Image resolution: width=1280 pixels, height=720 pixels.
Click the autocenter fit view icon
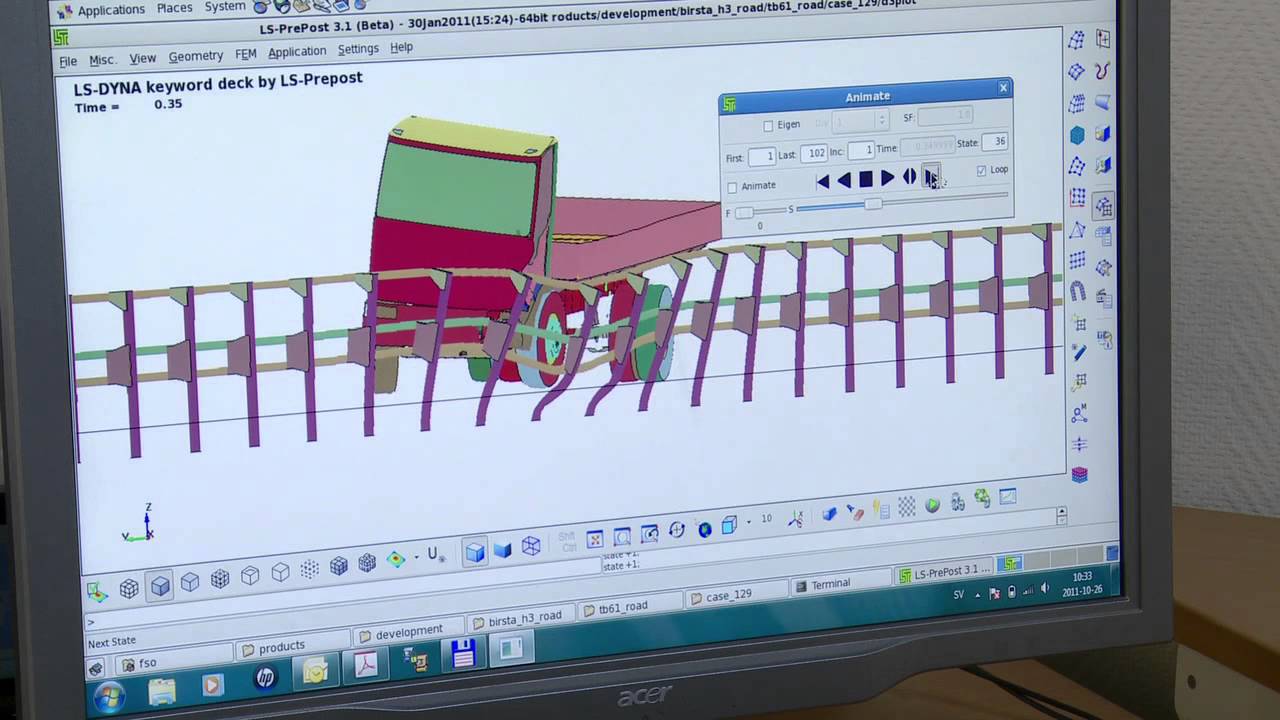pos(594,540)
